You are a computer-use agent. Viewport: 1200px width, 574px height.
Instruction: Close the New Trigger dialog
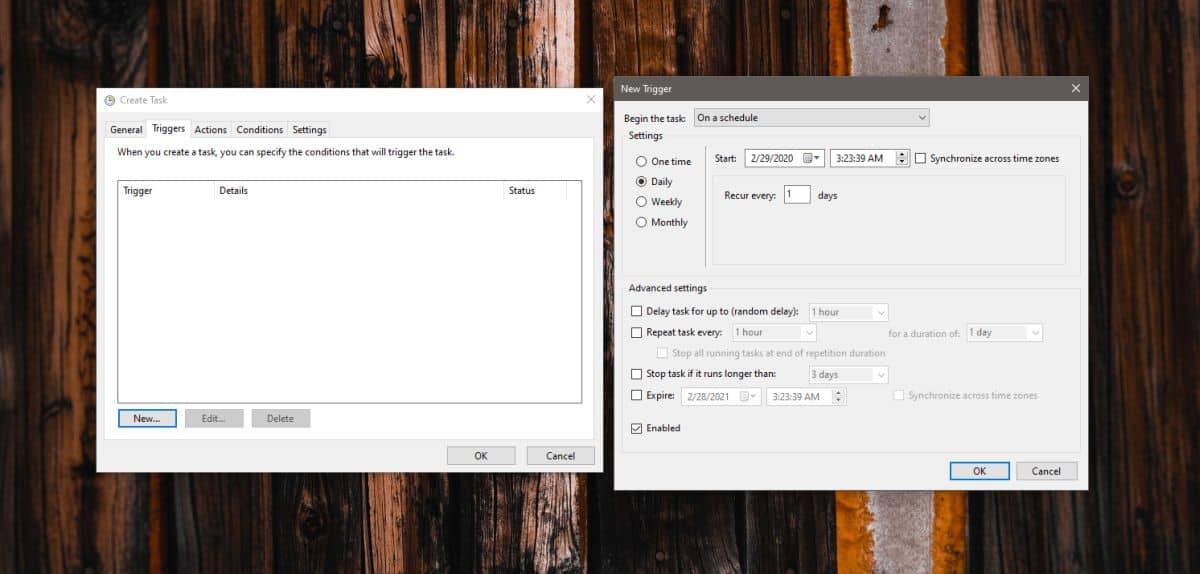tap(1075, 89)
